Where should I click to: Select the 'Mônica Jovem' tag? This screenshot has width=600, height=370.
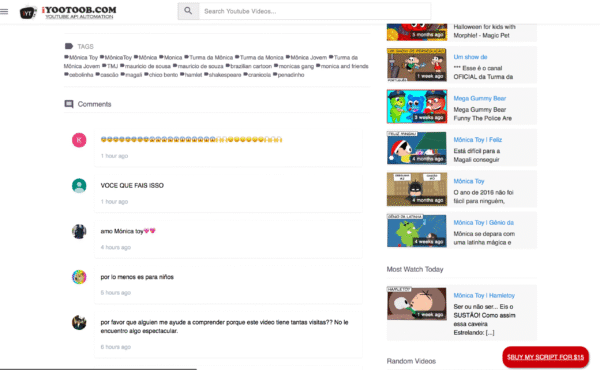(x=306, y=57)
